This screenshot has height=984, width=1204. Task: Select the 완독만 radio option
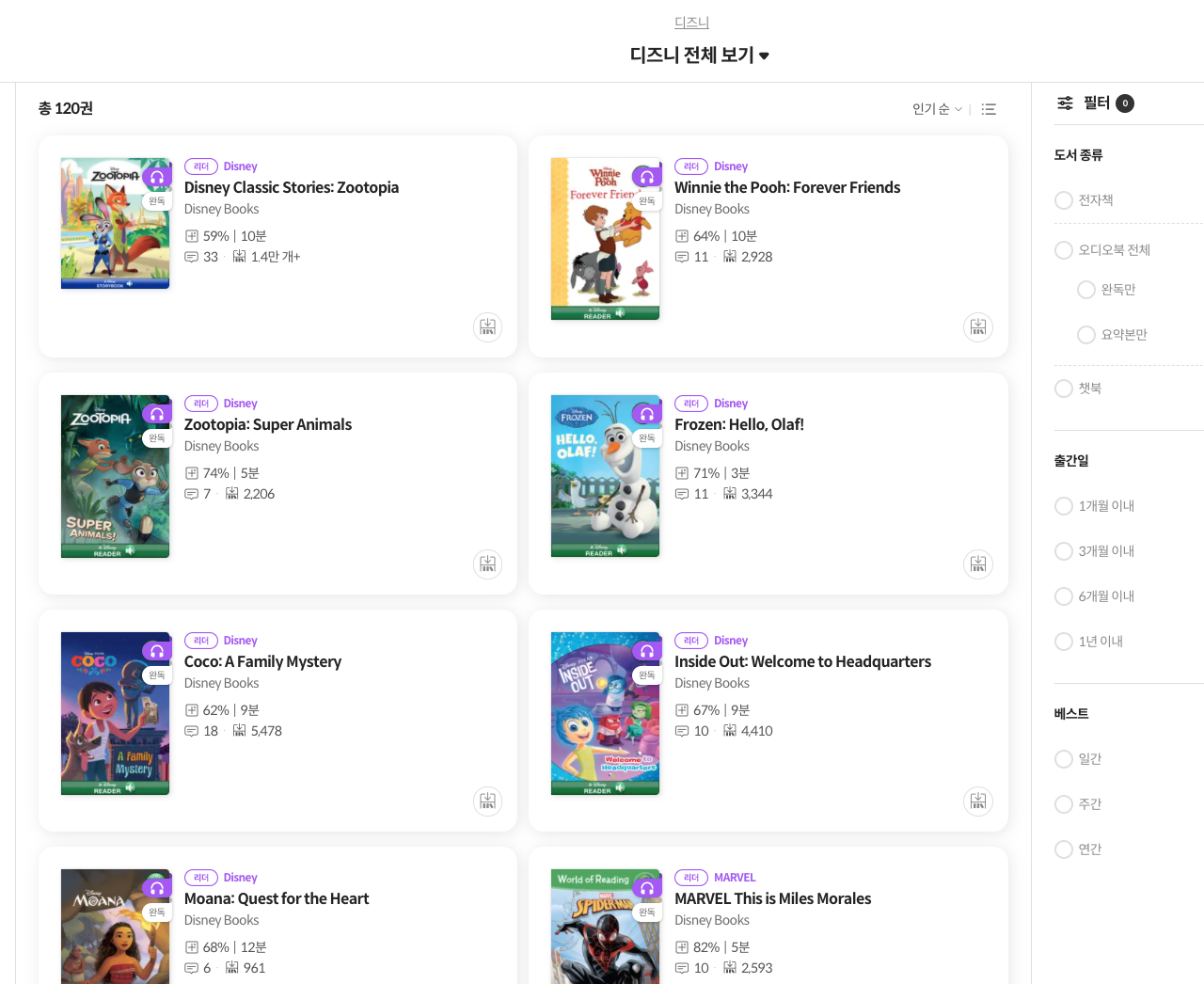click(x=1086, y=290)
